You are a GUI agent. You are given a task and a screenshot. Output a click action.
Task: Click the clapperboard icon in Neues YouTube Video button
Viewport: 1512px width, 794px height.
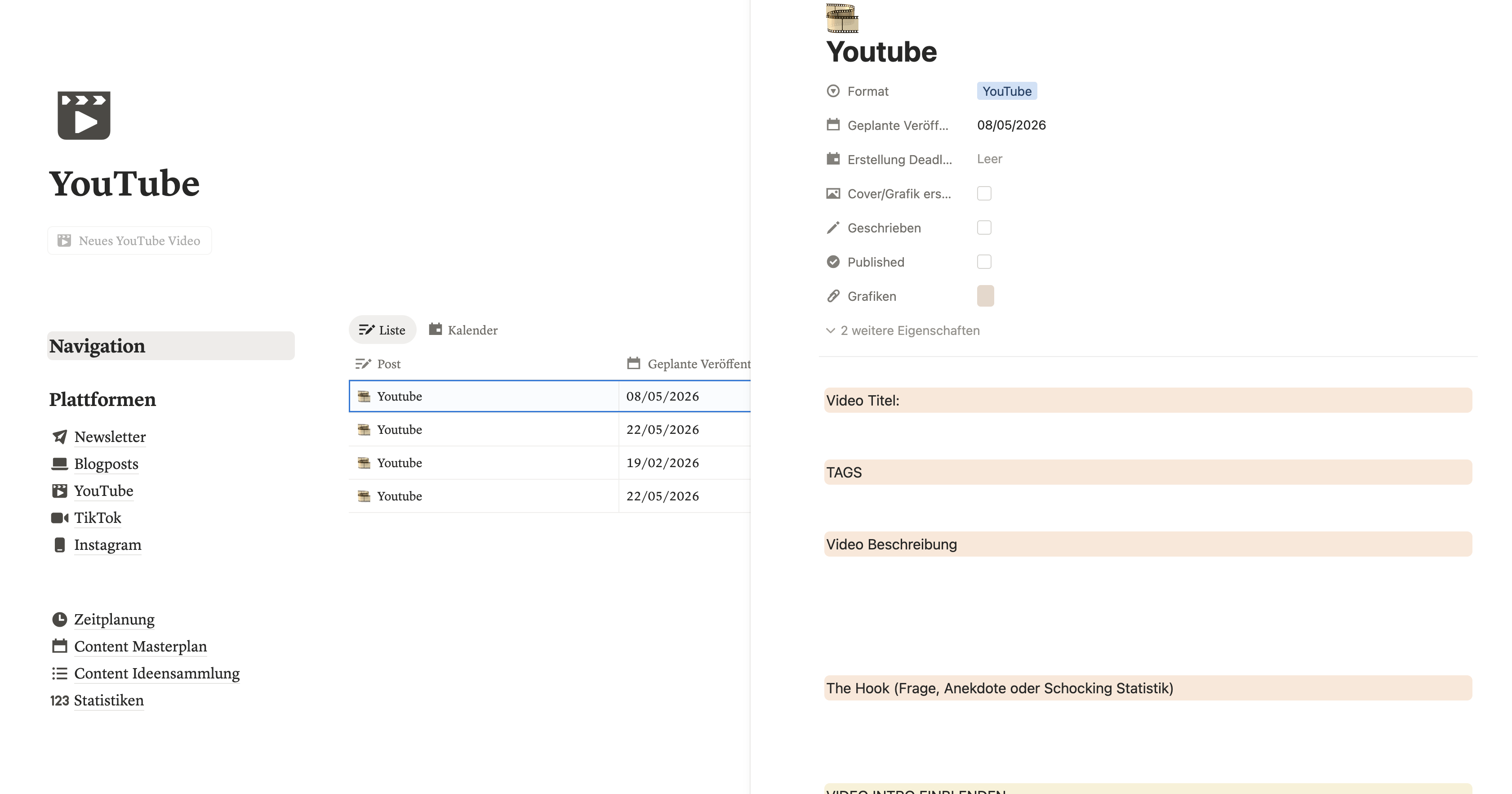point(64,241)
